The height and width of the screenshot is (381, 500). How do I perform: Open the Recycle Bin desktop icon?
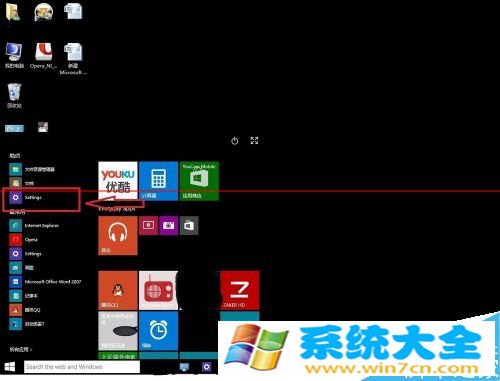click(14, 96)
